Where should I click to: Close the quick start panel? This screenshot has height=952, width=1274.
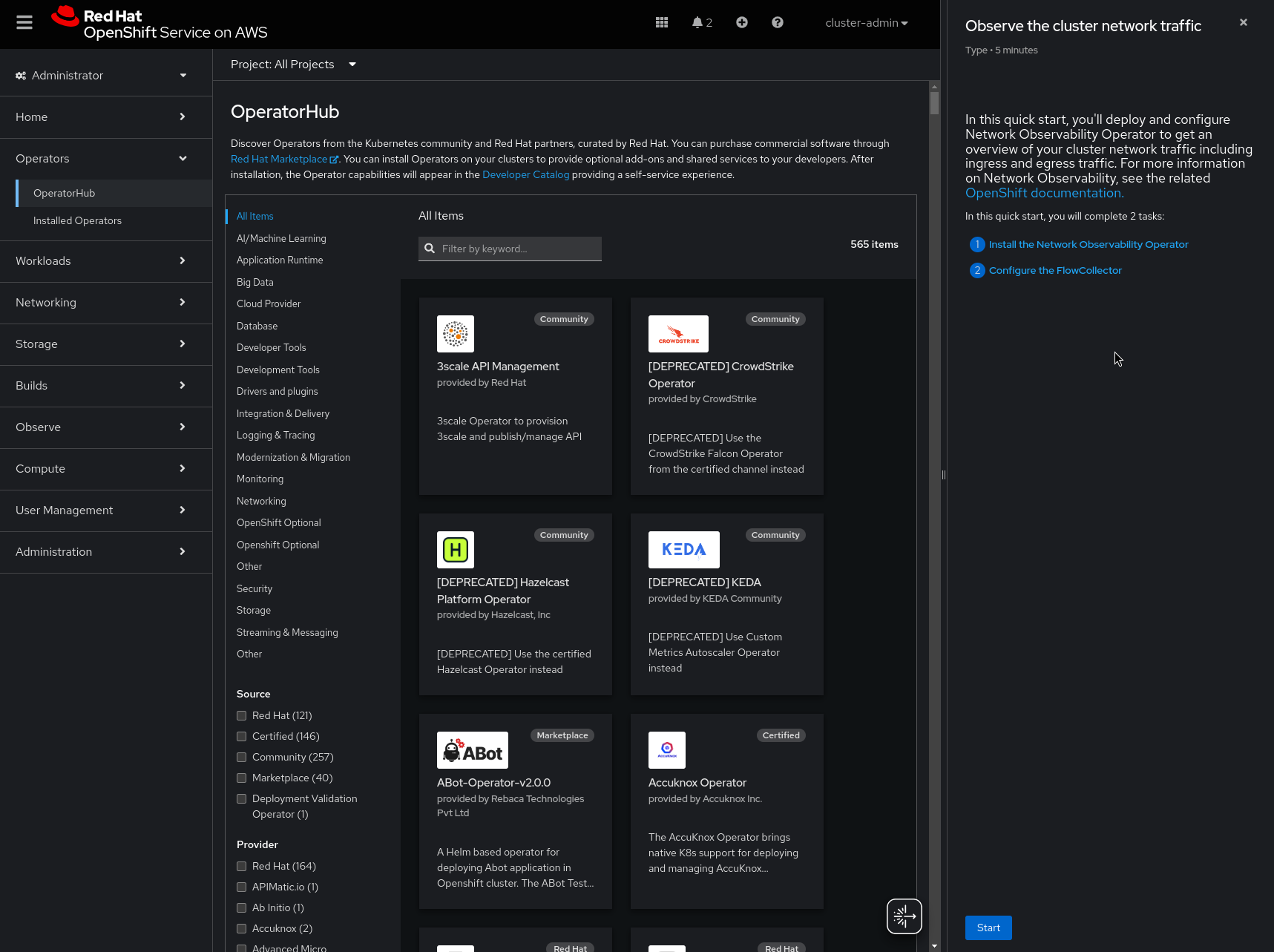1244,22
